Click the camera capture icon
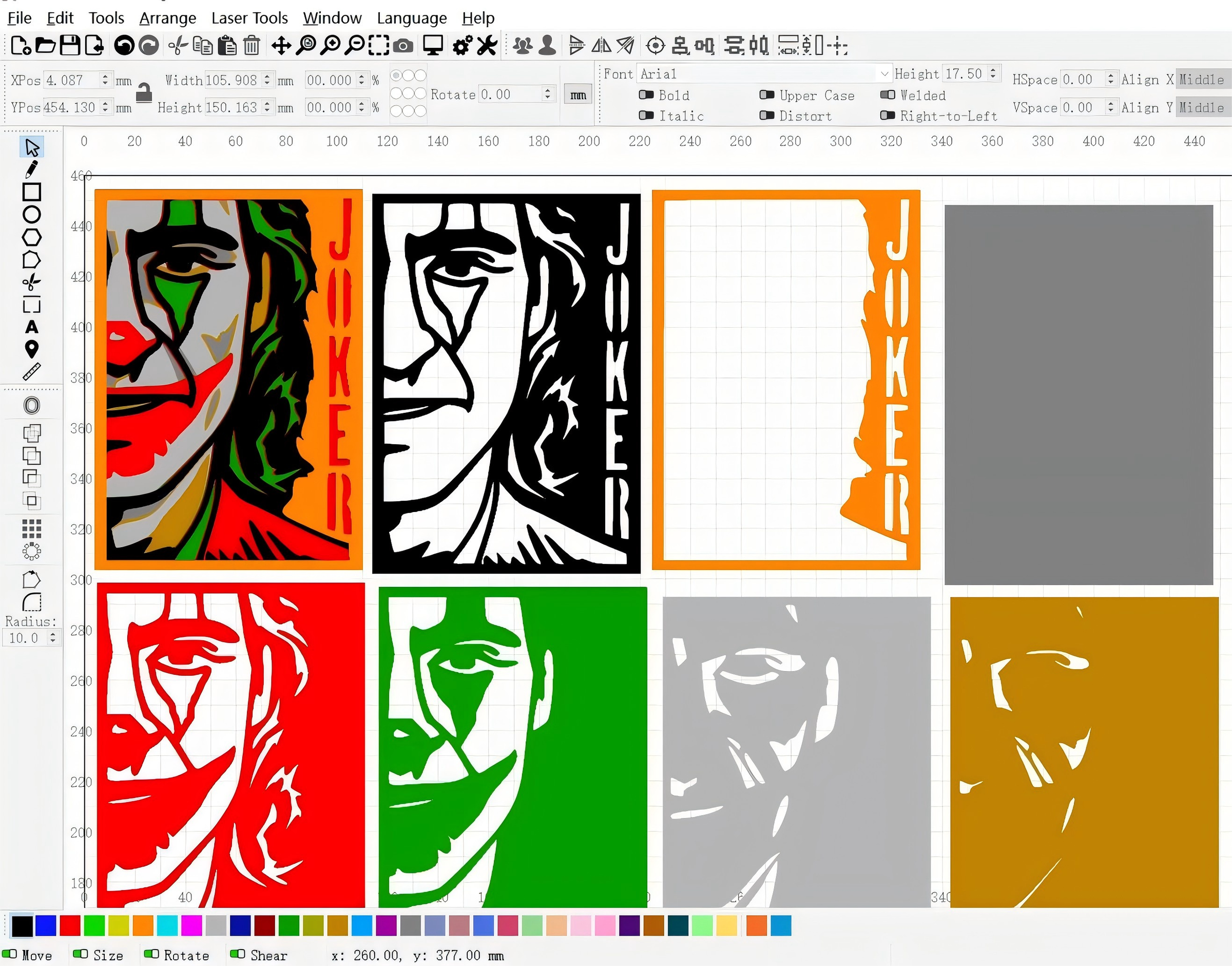This screenshot has width=1232, height=966. coord(402,46)
